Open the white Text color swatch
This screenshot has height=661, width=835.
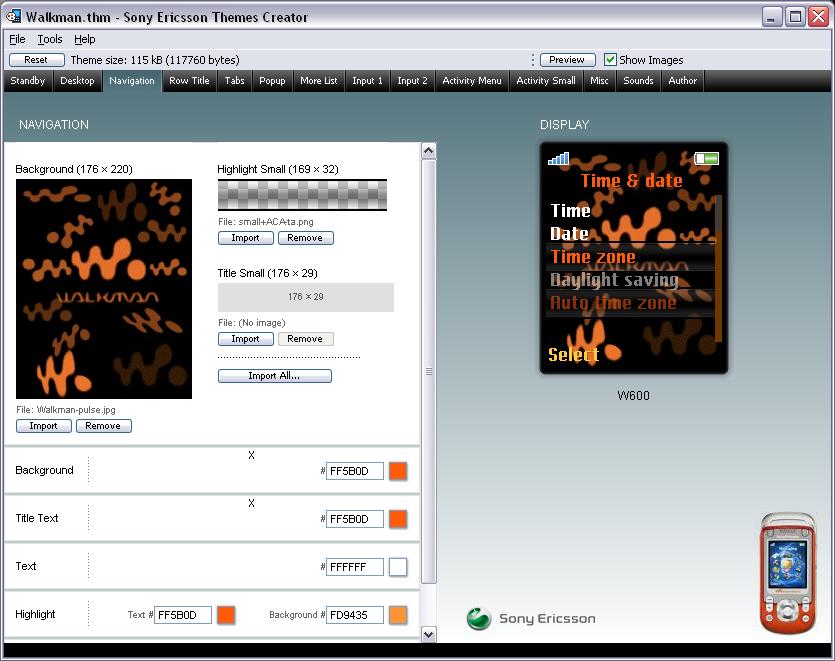[x=398, y=567]
